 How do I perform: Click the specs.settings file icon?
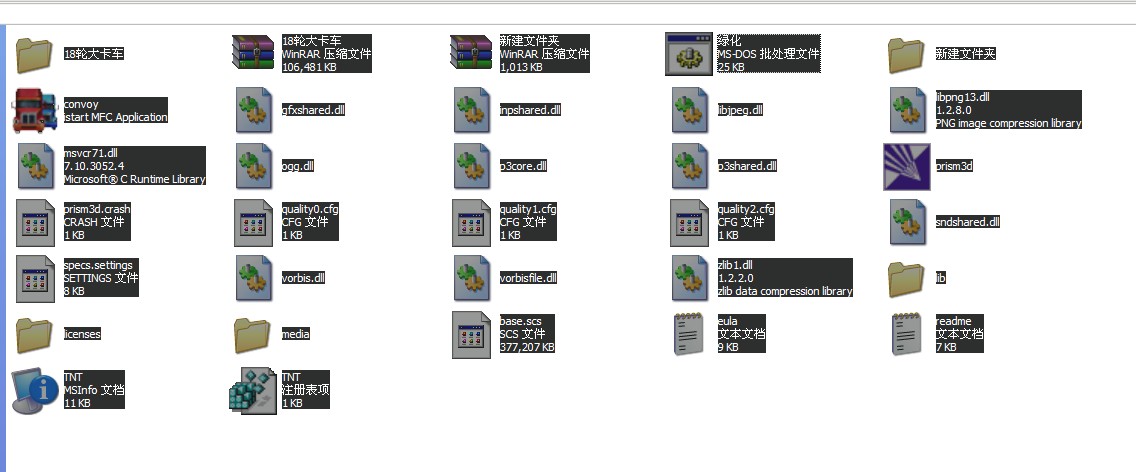click(x=35, y=278)
